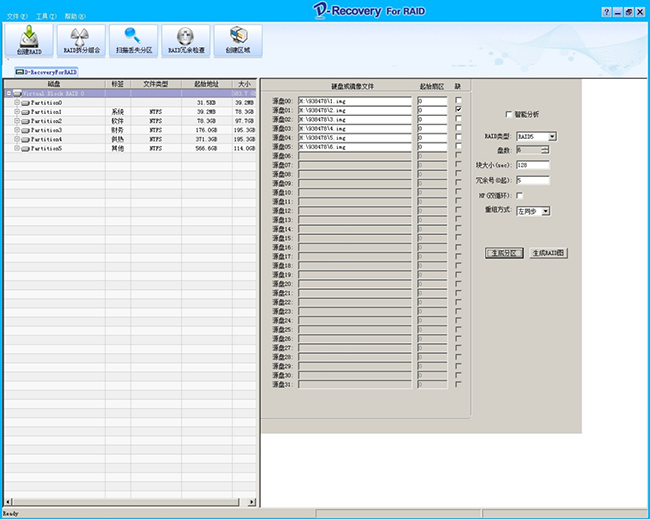Viewport: 650px width, 520px height.
Task: Expand the Partition2 tree node
Action: tap(17, 120)
